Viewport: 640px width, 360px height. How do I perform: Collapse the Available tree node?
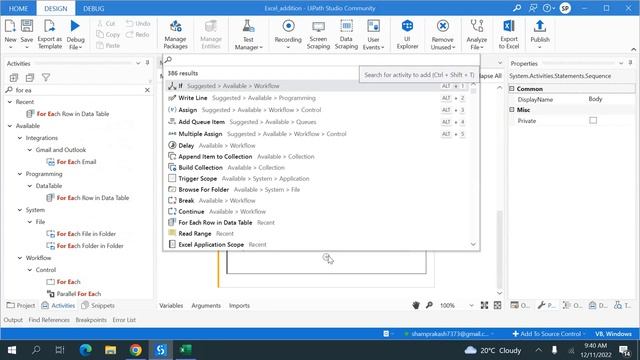(x=10, y=126)
